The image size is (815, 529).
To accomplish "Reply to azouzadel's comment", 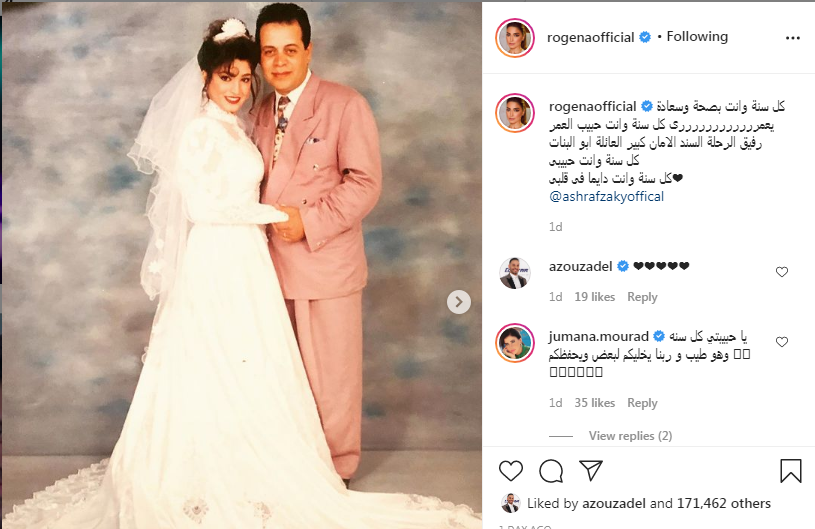I will pyautogui.click(x=642, y=297).
